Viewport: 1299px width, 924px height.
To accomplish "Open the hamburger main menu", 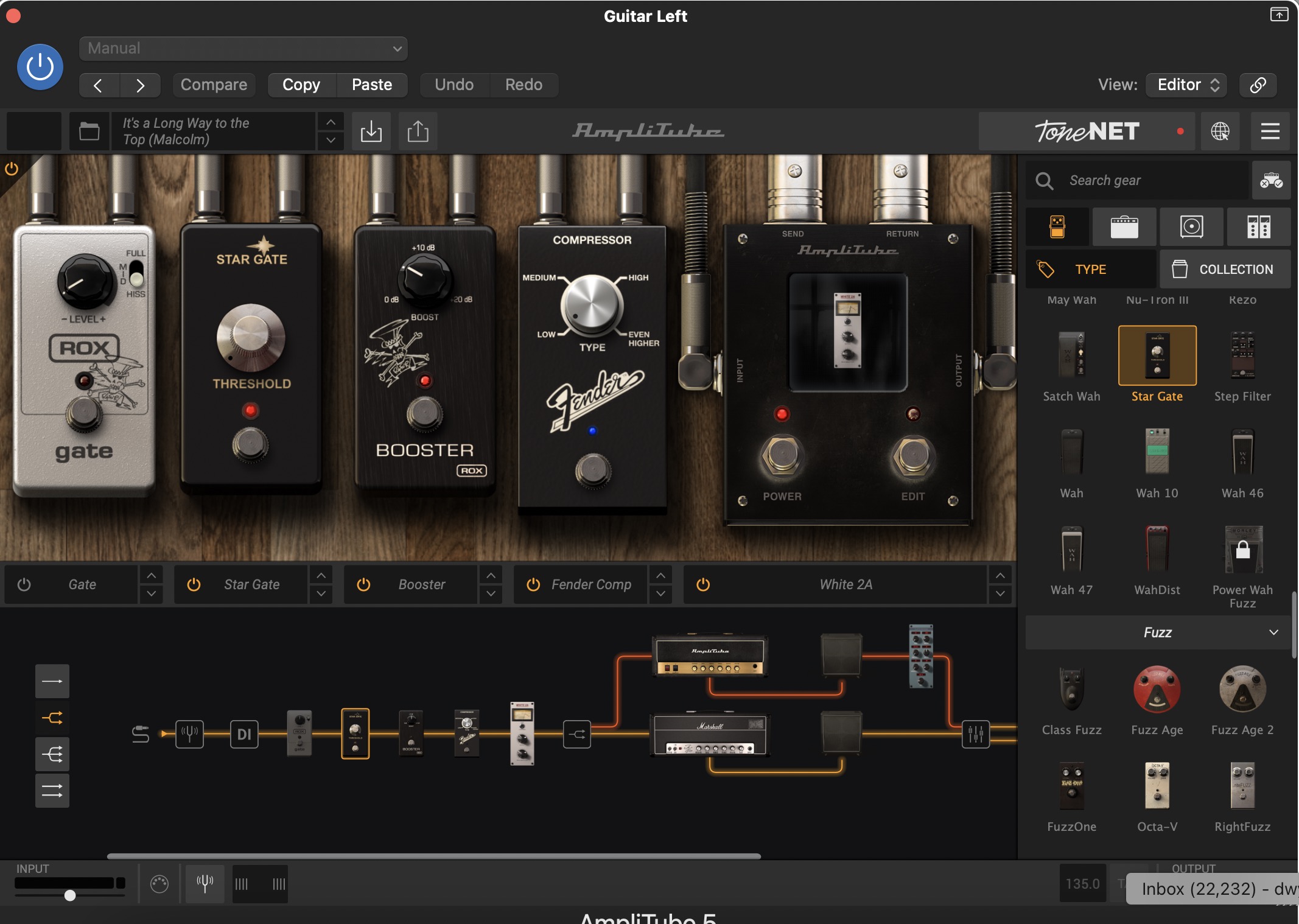I will (1270, 131).
